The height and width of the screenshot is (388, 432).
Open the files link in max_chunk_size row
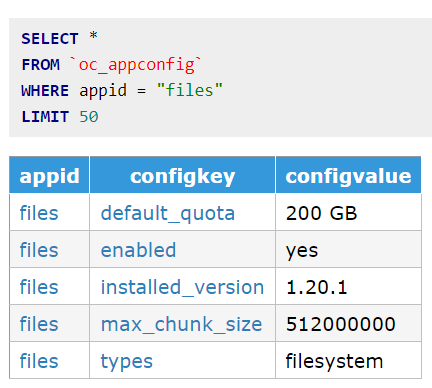[39, 324]
